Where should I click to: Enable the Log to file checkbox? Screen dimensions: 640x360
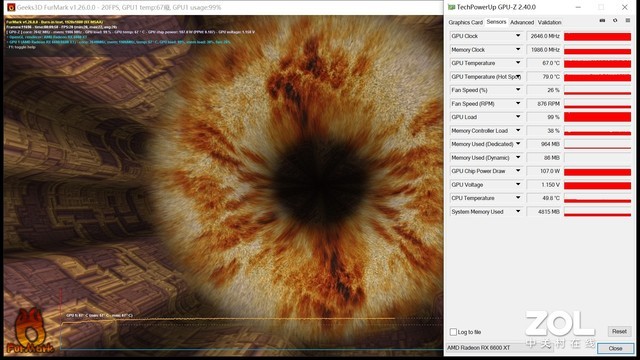453,332
